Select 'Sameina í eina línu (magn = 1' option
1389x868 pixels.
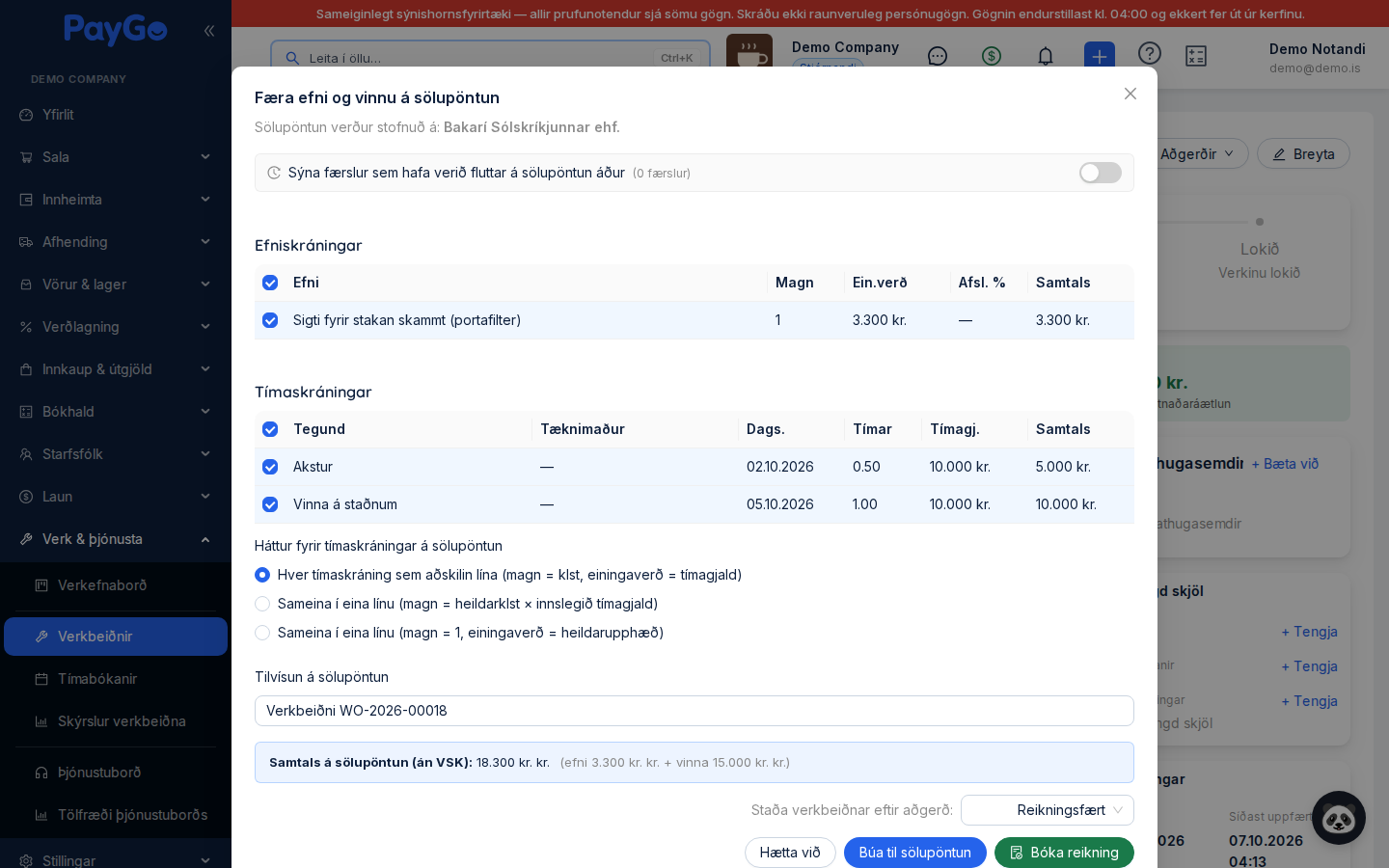[x=262, y=633]
